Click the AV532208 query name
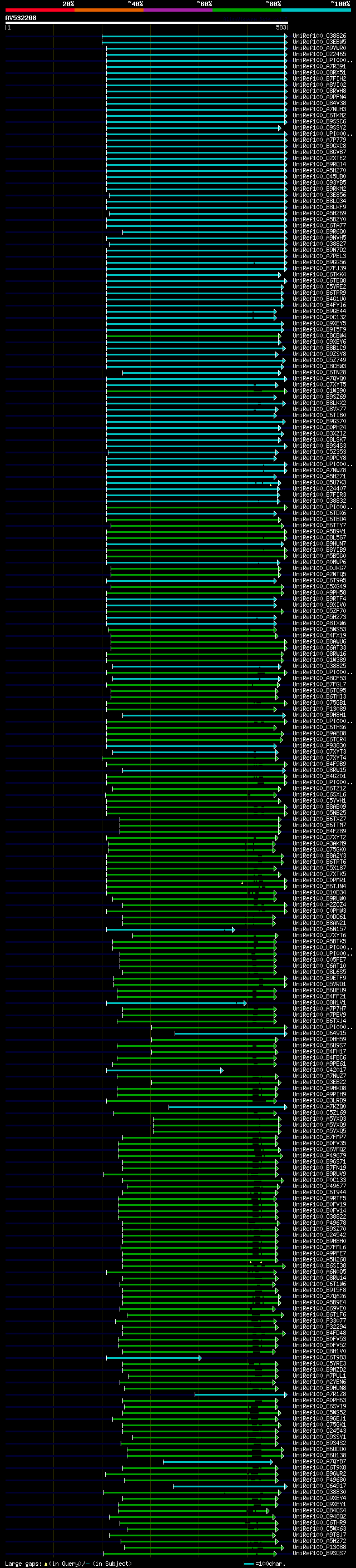356x1568 pixels. point(21,18)
